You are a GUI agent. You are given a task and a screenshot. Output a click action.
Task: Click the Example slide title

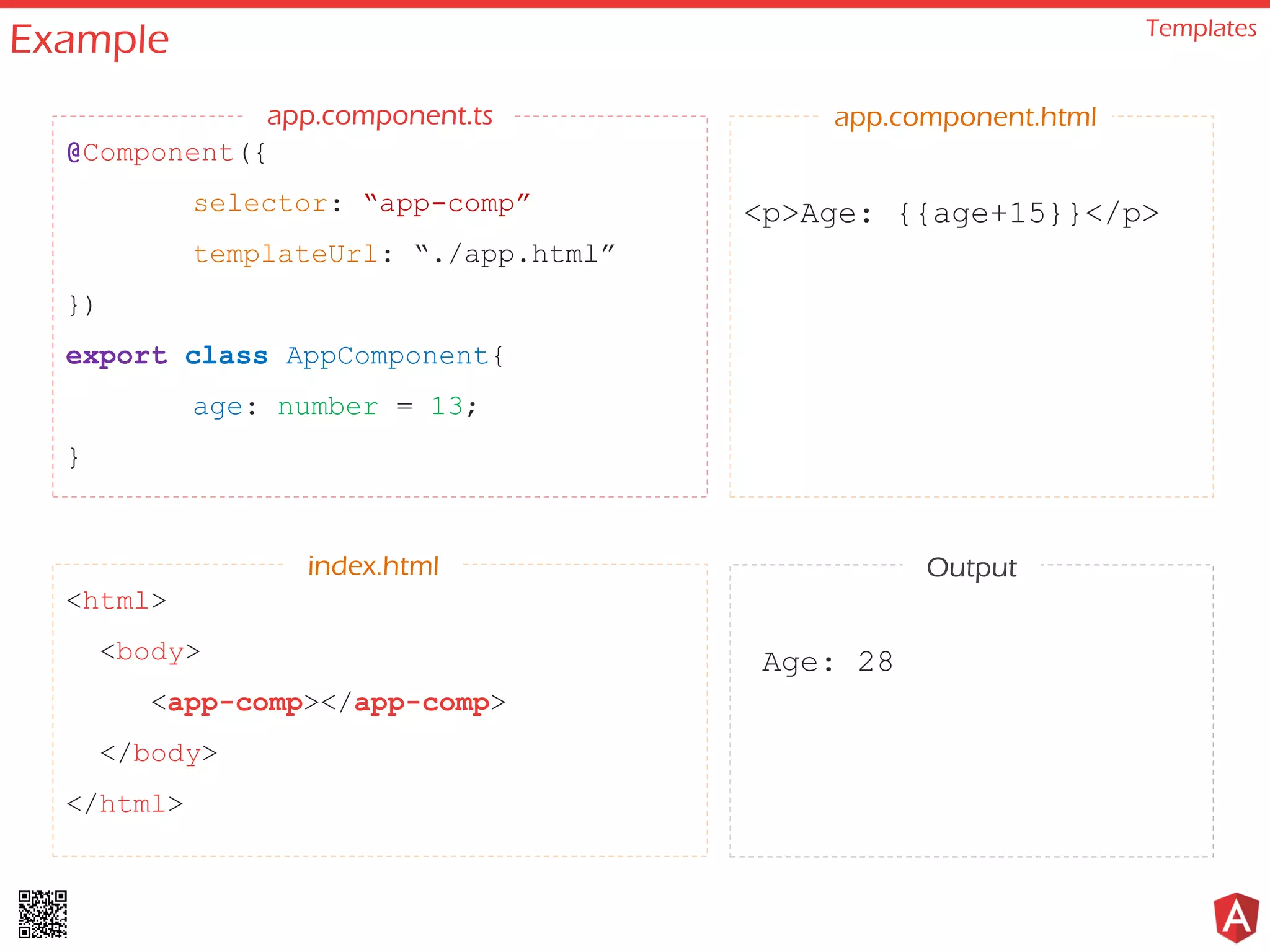pos(89,40)
